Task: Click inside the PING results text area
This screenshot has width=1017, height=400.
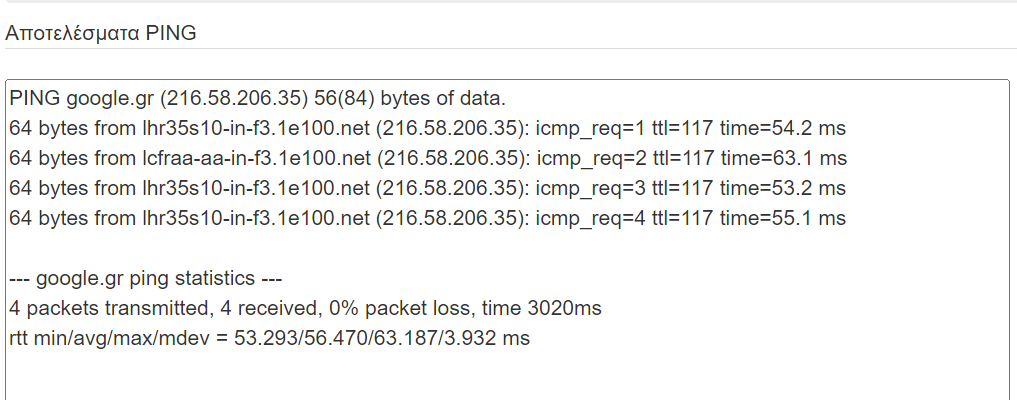Action: coord(508,240)
